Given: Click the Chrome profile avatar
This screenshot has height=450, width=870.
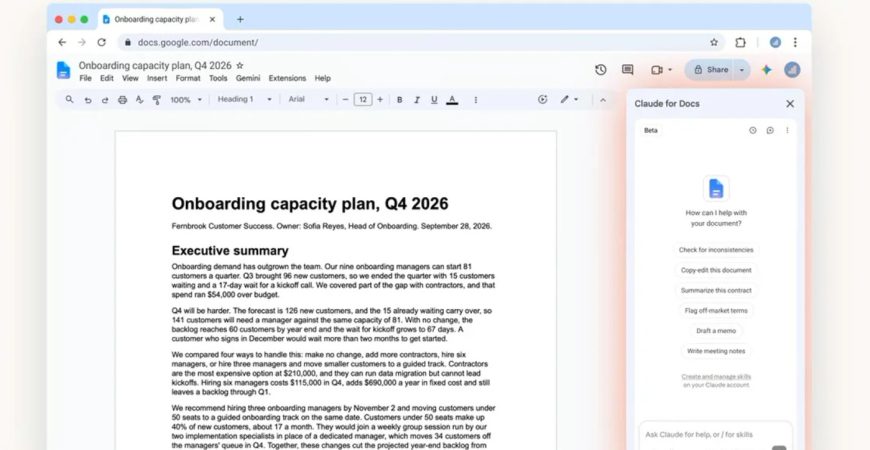Looking at the screenshot, I should (776, 42).
